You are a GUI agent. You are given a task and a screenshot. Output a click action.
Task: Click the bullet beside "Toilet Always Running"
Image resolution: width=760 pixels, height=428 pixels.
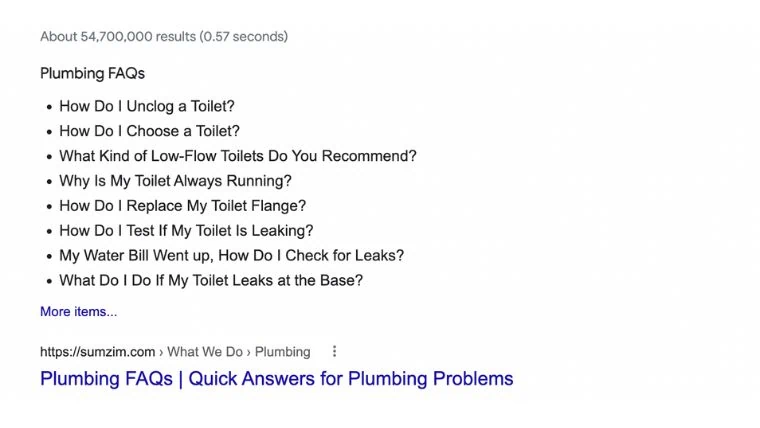(x=48, y=181)
